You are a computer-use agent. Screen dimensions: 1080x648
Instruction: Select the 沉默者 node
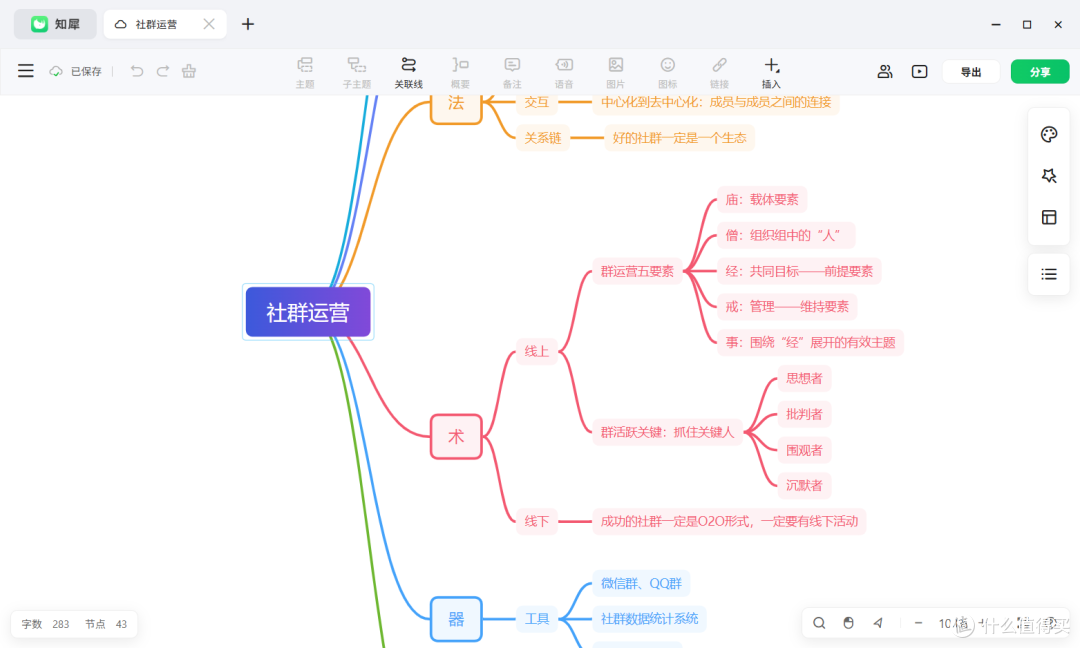tap(804, 485)
